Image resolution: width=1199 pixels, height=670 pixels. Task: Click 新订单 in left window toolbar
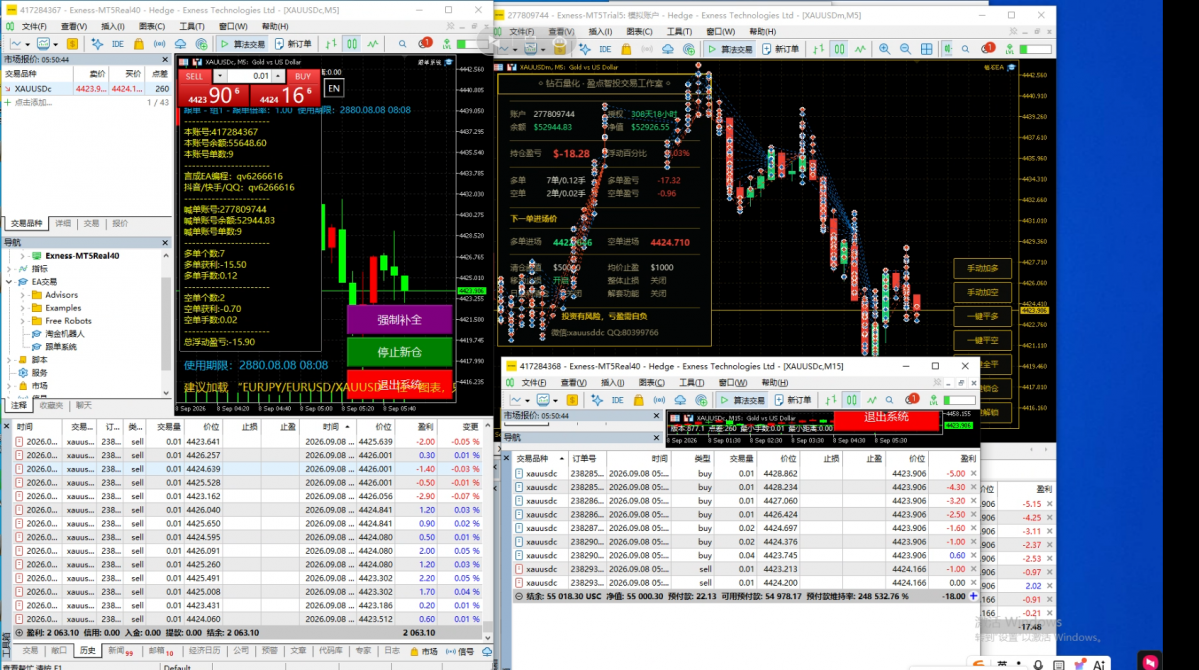tap(293, 44)
